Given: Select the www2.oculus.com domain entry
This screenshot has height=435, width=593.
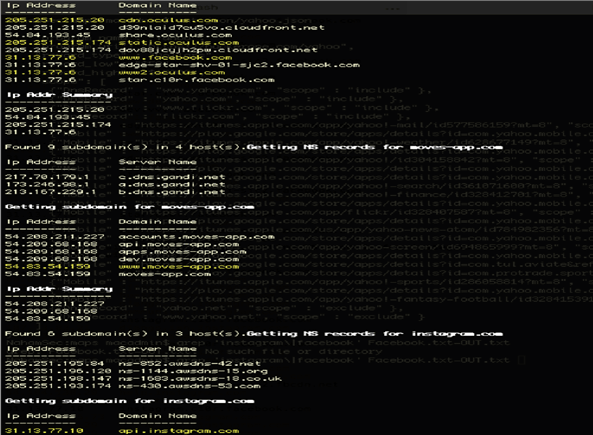Looking at the screenshot, I should tap(172, 72).
